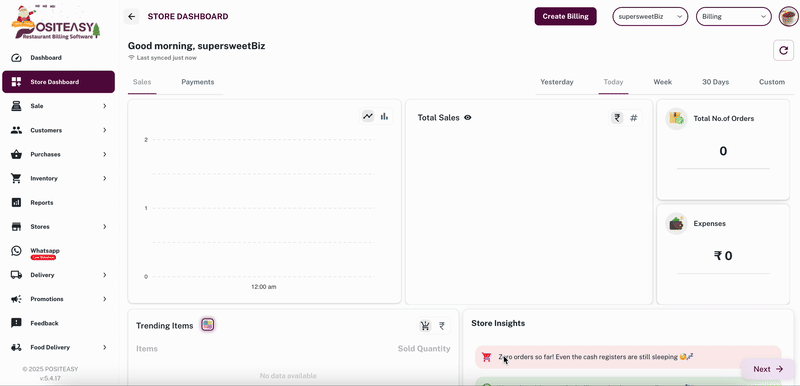The image size is (800, 386).
Task: Switch to the Sales tab
Action: point(142,82)
